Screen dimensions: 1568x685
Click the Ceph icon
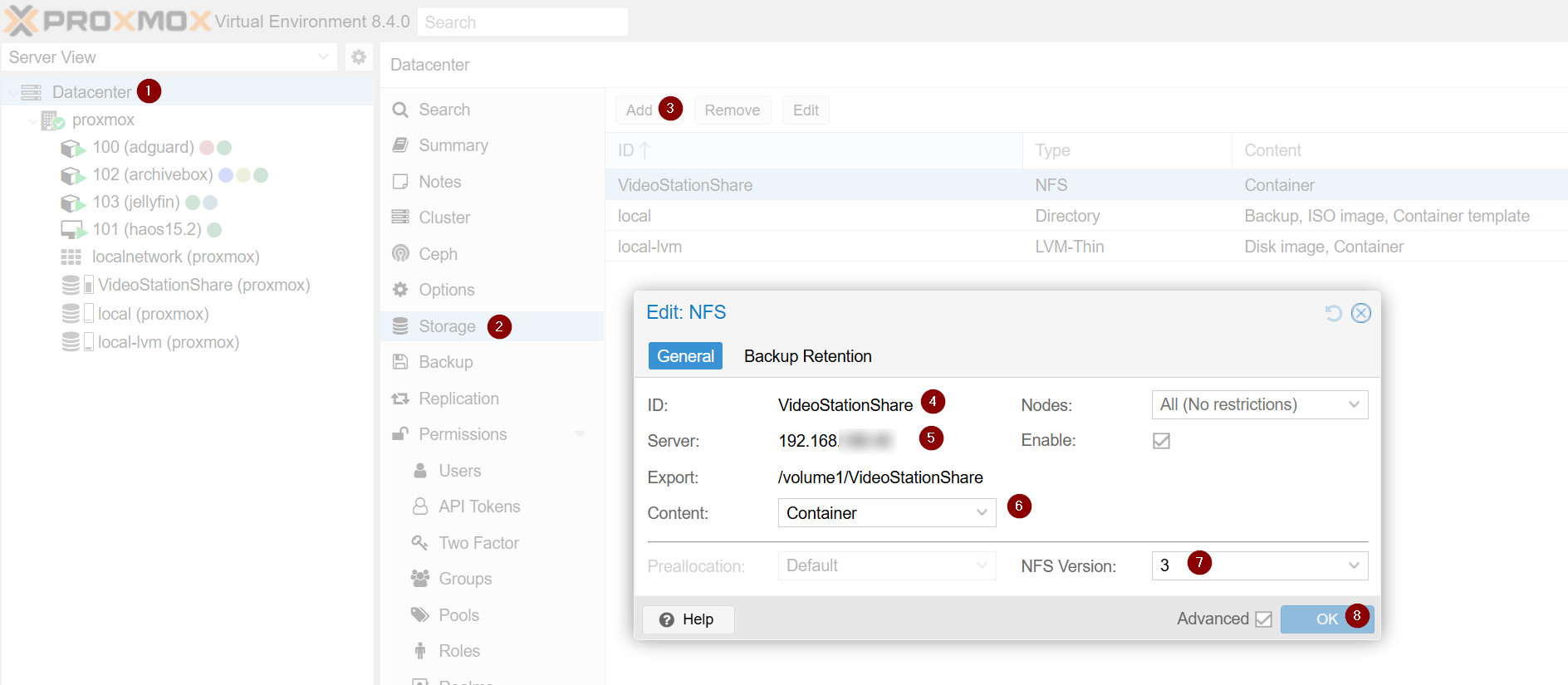[400, 253]
